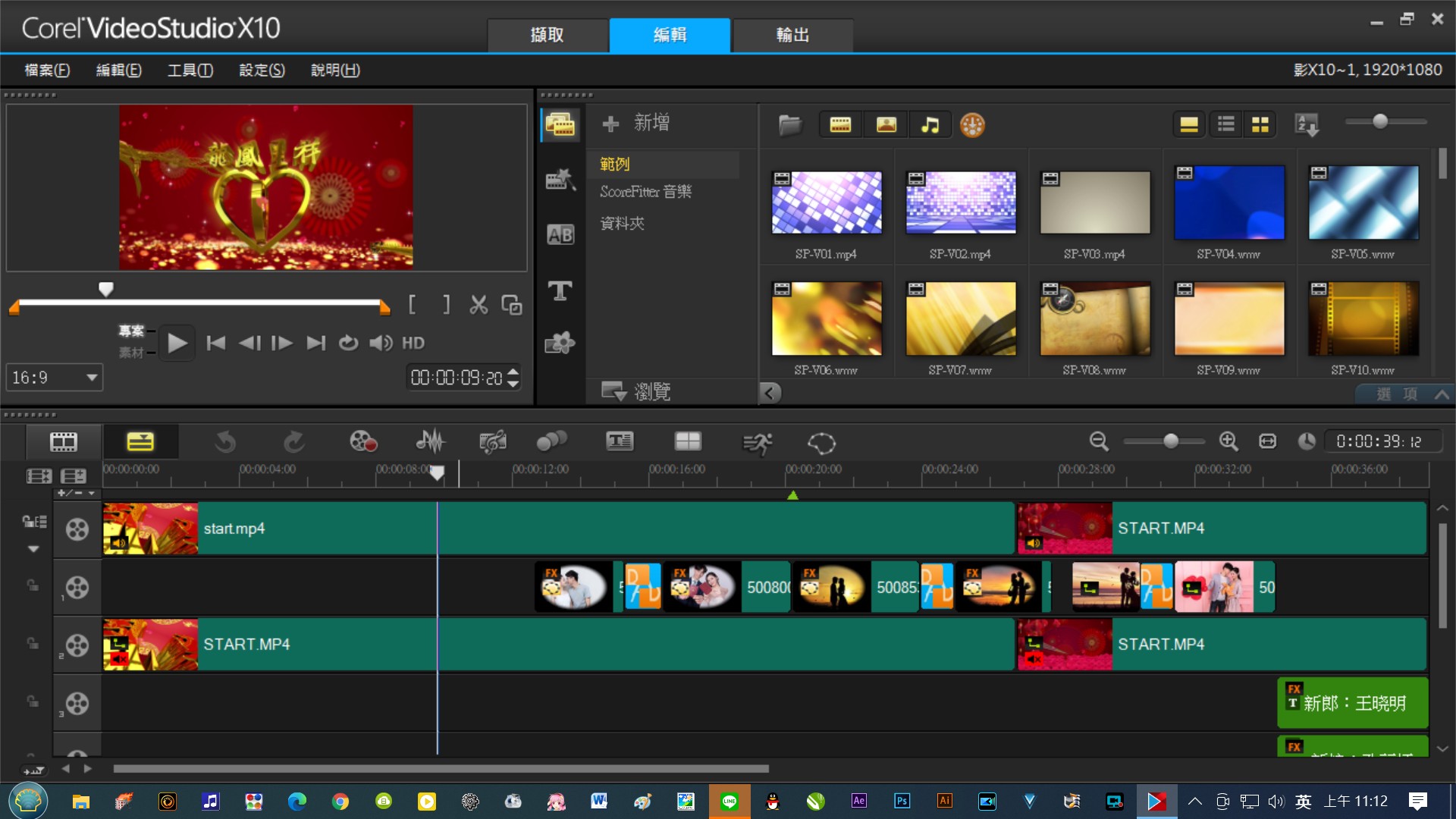Open the Transition library AB icon

pyautogui.click(x=560, y=235)
